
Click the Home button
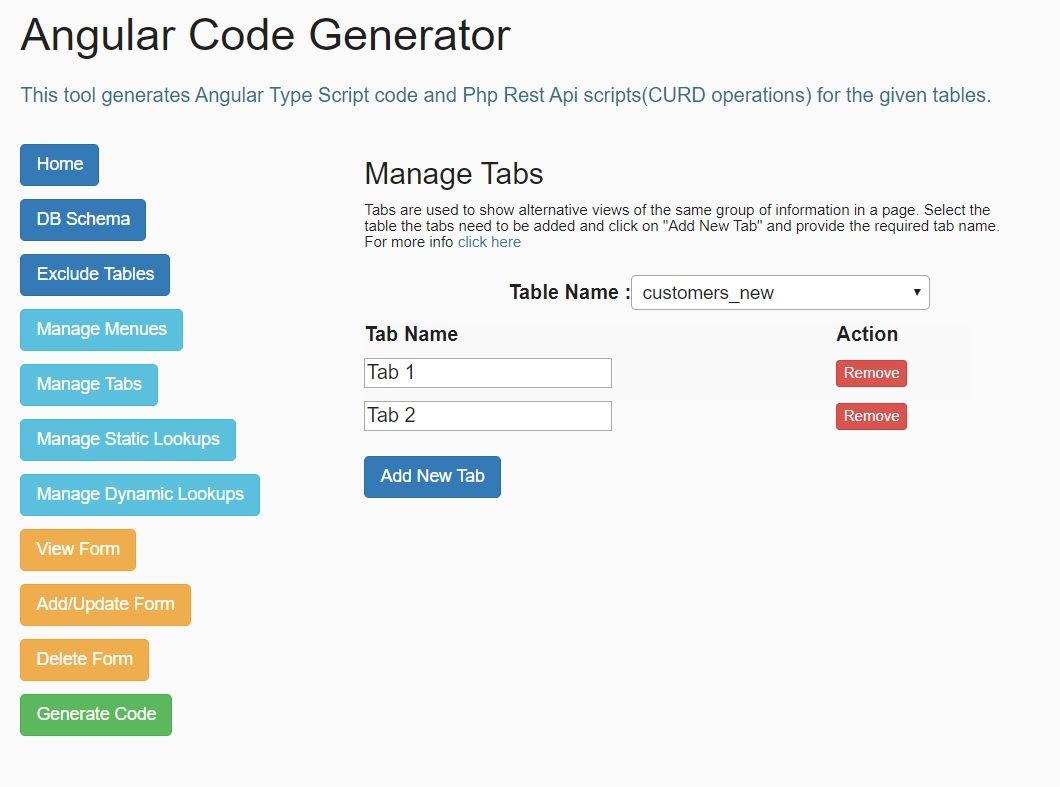59,165
